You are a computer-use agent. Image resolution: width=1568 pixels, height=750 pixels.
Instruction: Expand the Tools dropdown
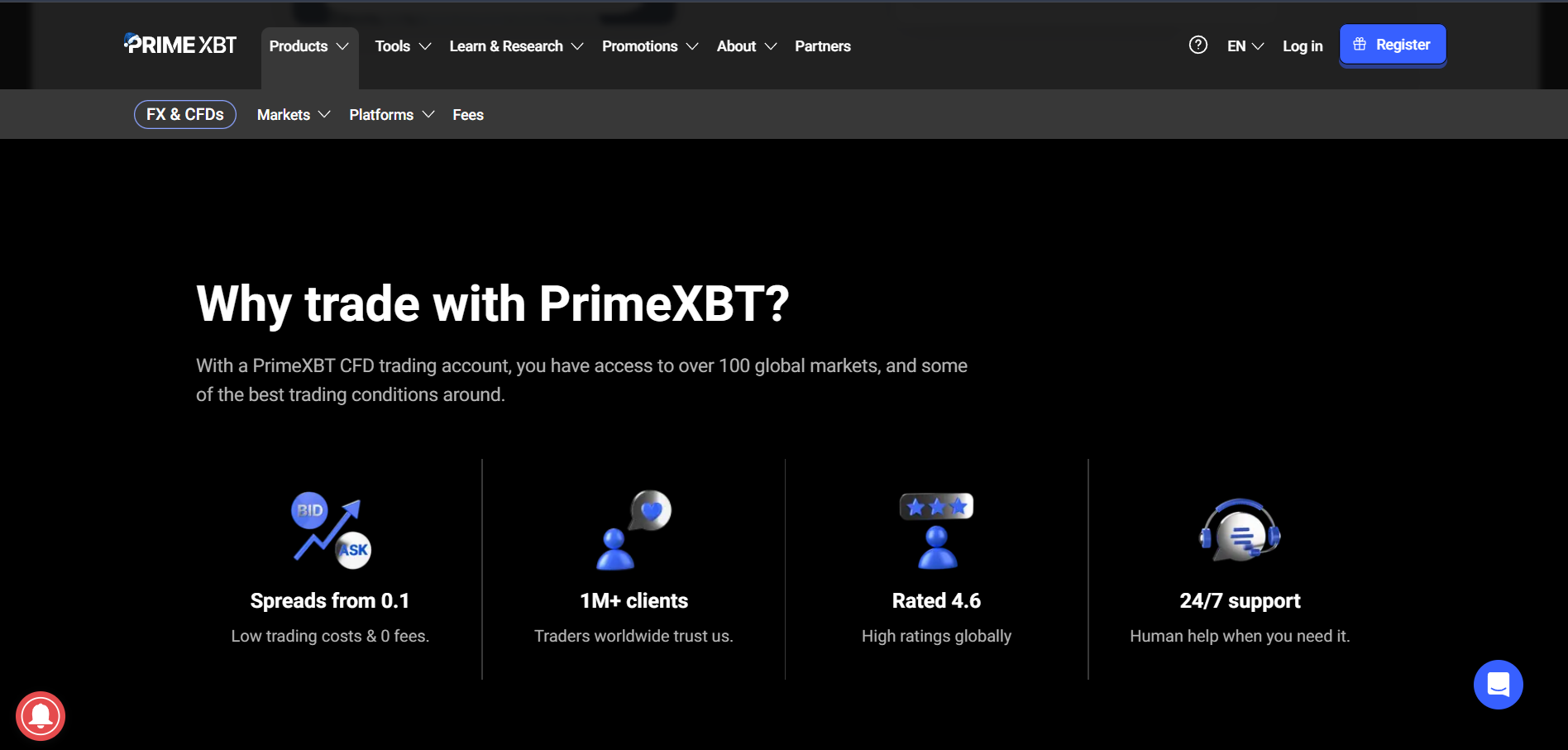(403, 46)
